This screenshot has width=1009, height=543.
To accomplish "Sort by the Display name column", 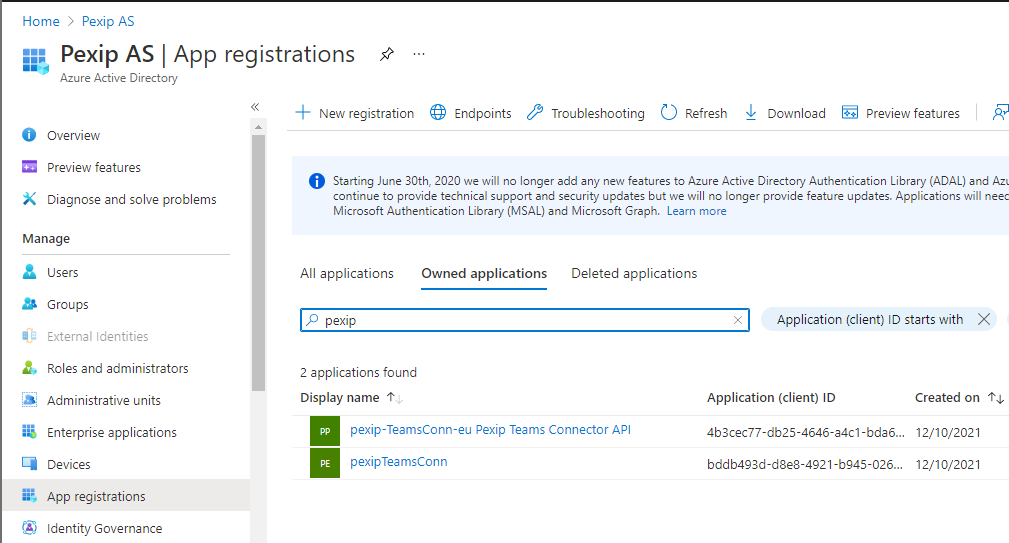I will [x=351, y=398].
